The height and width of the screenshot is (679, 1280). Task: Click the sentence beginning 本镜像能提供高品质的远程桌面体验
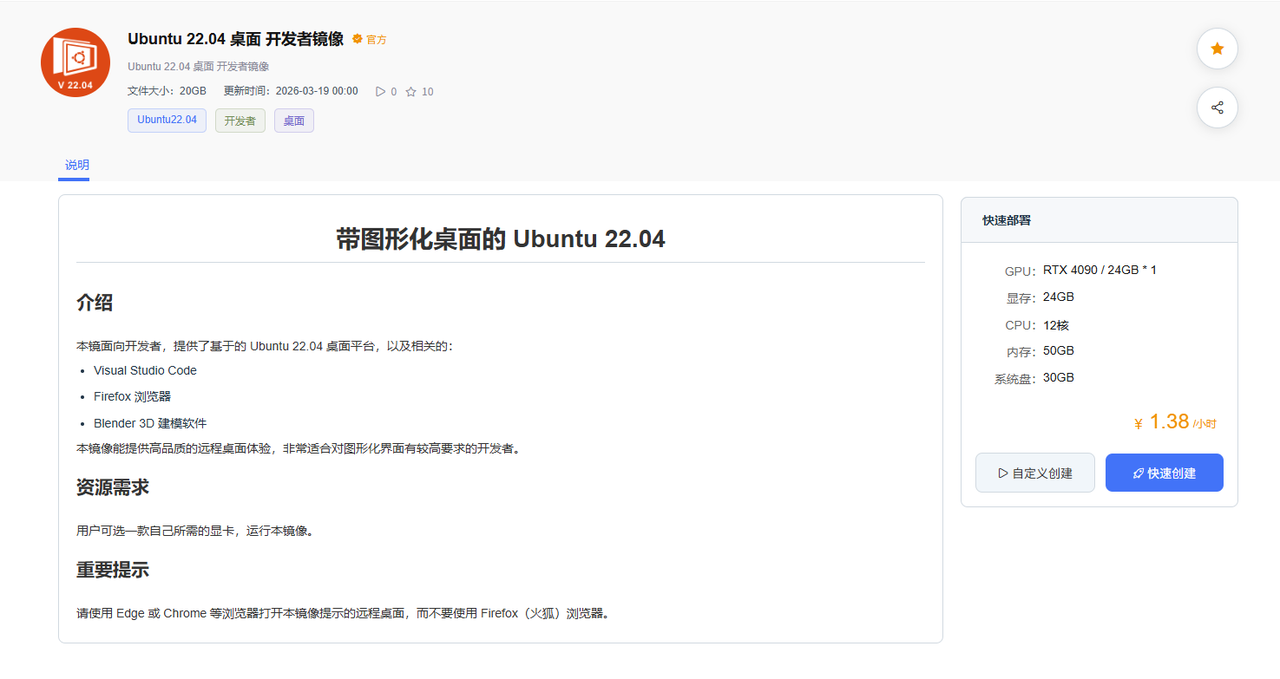pos(298,449)
